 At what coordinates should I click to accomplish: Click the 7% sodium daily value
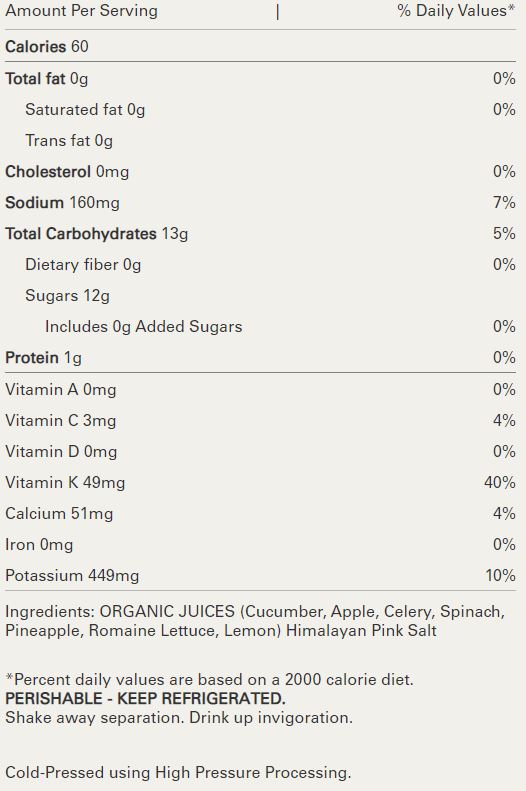(504, 202)
